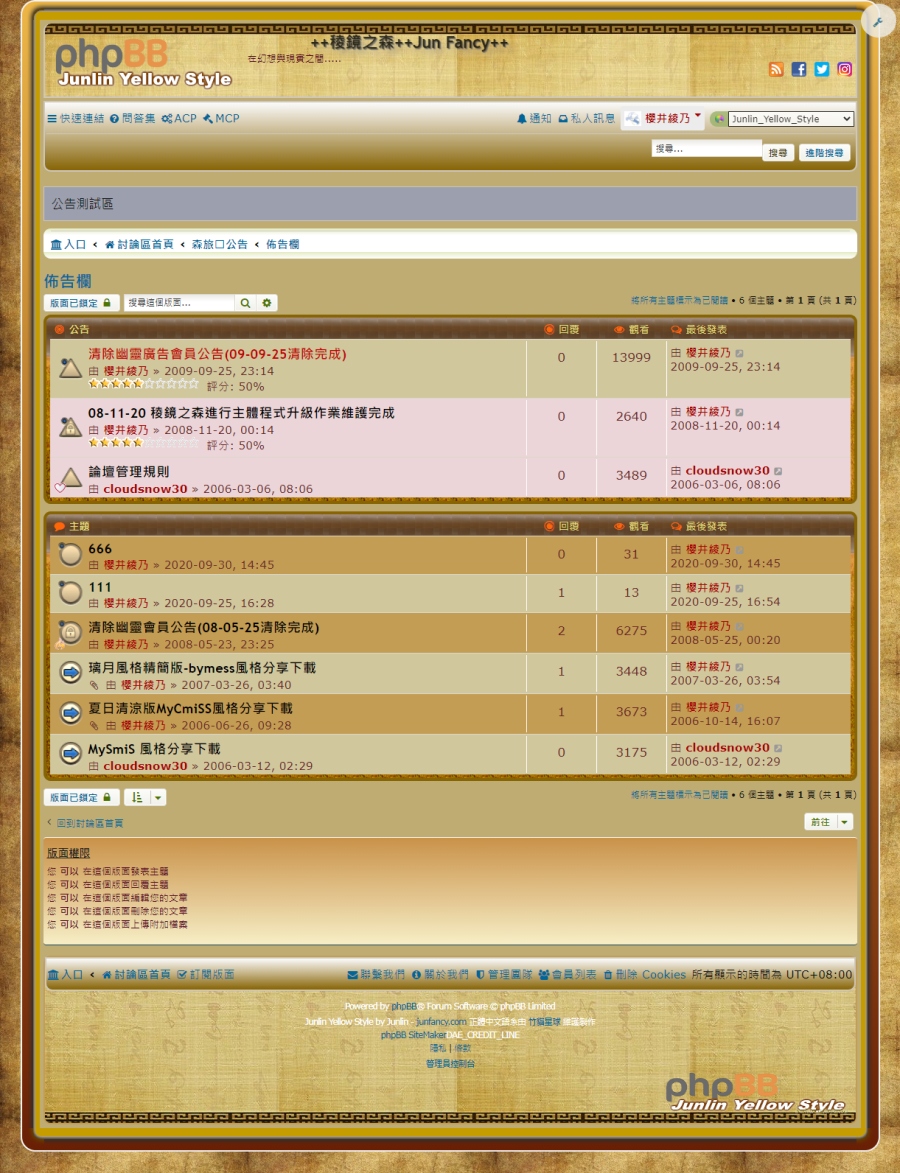Click the top 版面已鎖定 locked button
This screenshot has height=1173, width=900.
(81, 303)
